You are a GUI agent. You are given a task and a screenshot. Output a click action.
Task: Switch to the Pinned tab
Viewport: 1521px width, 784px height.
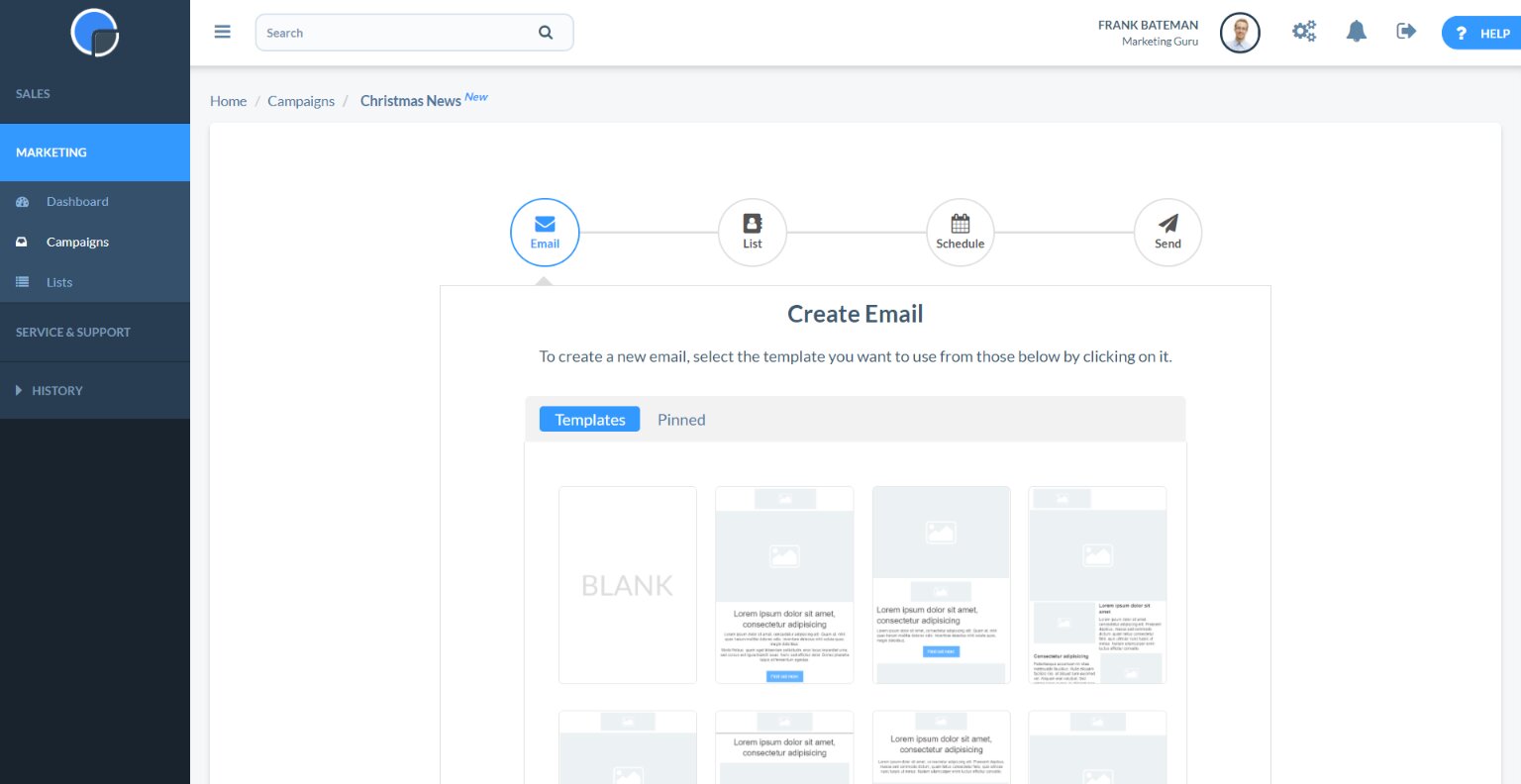(x=681, y=420)
